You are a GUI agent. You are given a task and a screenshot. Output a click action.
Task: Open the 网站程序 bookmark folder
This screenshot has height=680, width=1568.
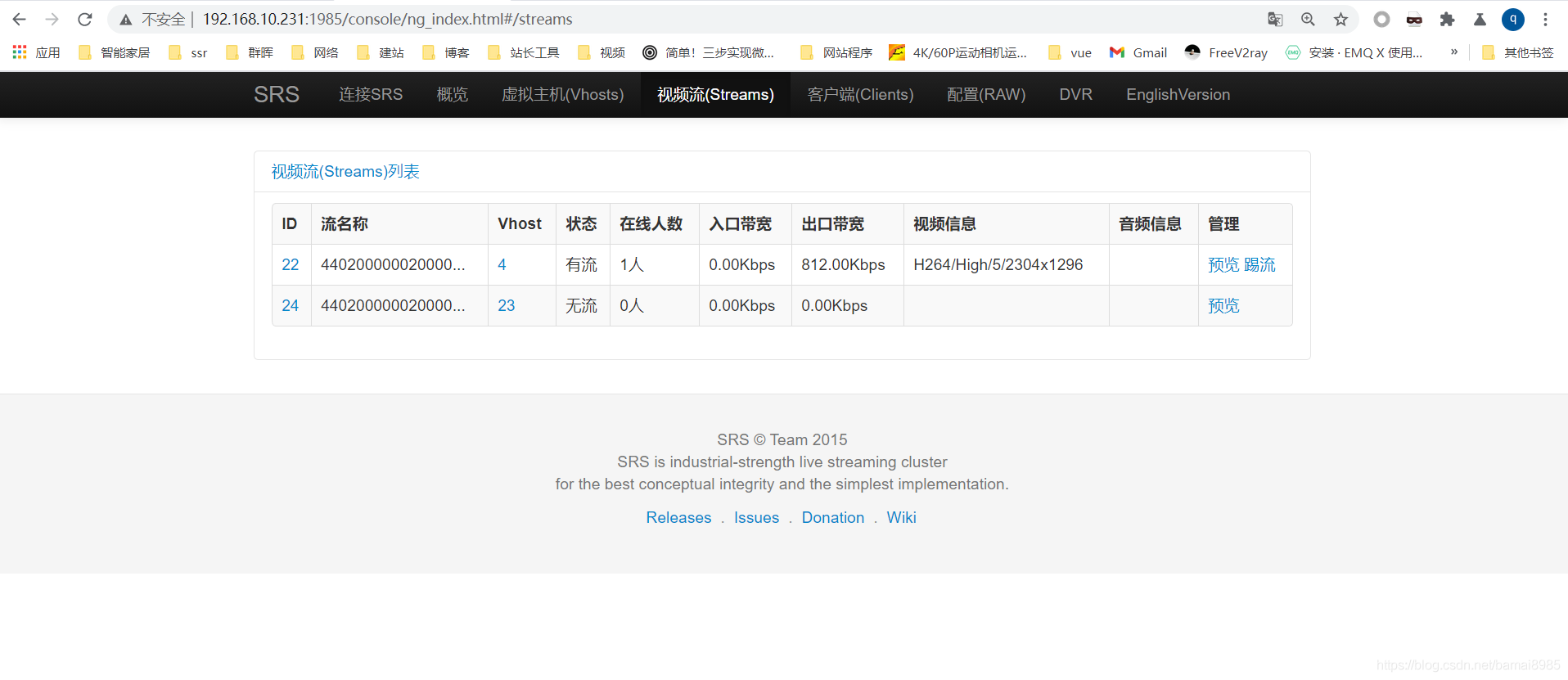[836, 52]
